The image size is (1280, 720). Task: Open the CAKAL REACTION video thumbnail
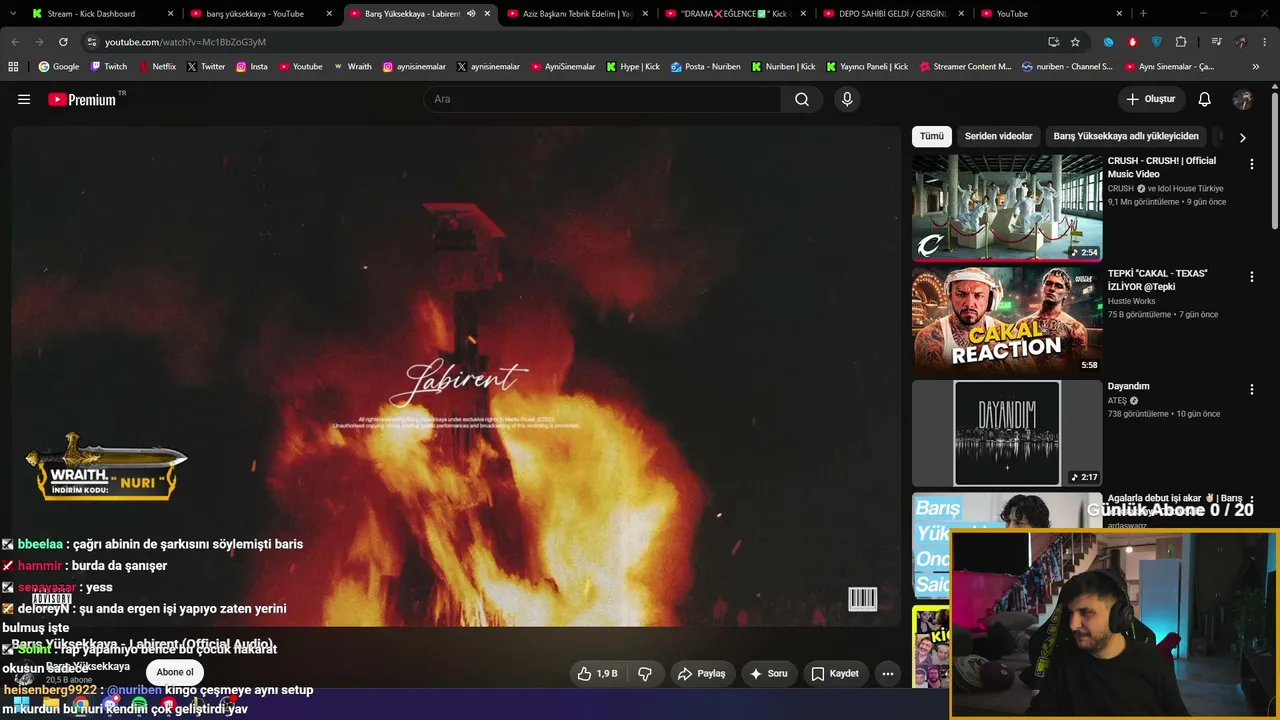pyautogui.click(x=1007, y=320)
